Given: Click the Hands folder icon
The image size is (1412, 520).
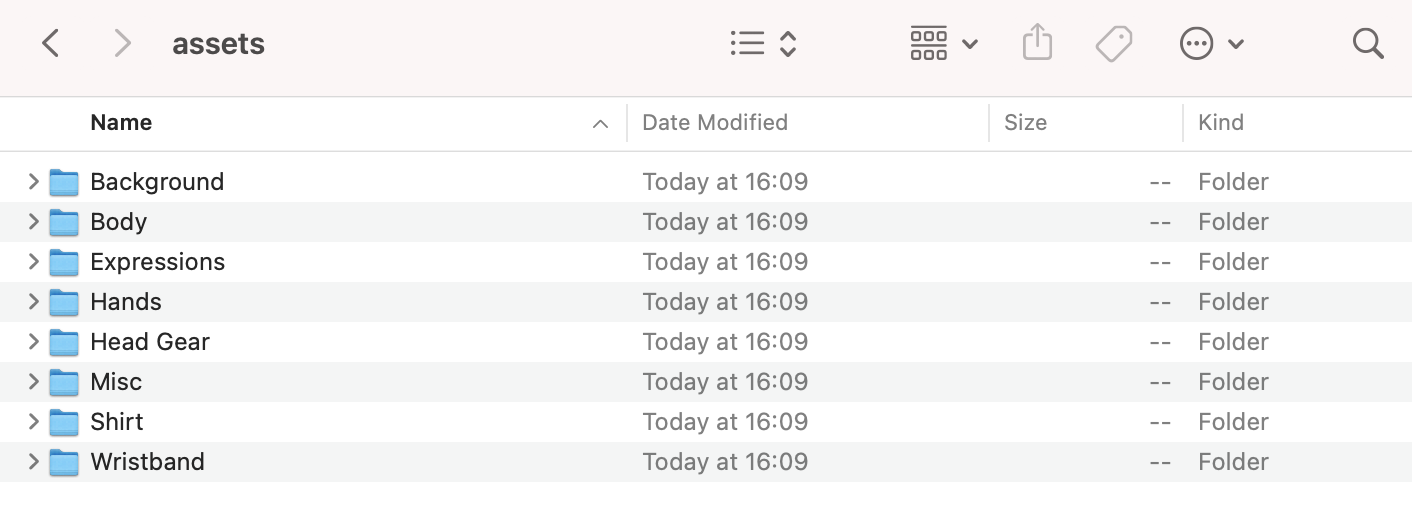Looking at the screenshot, I should tap(64, 302).
